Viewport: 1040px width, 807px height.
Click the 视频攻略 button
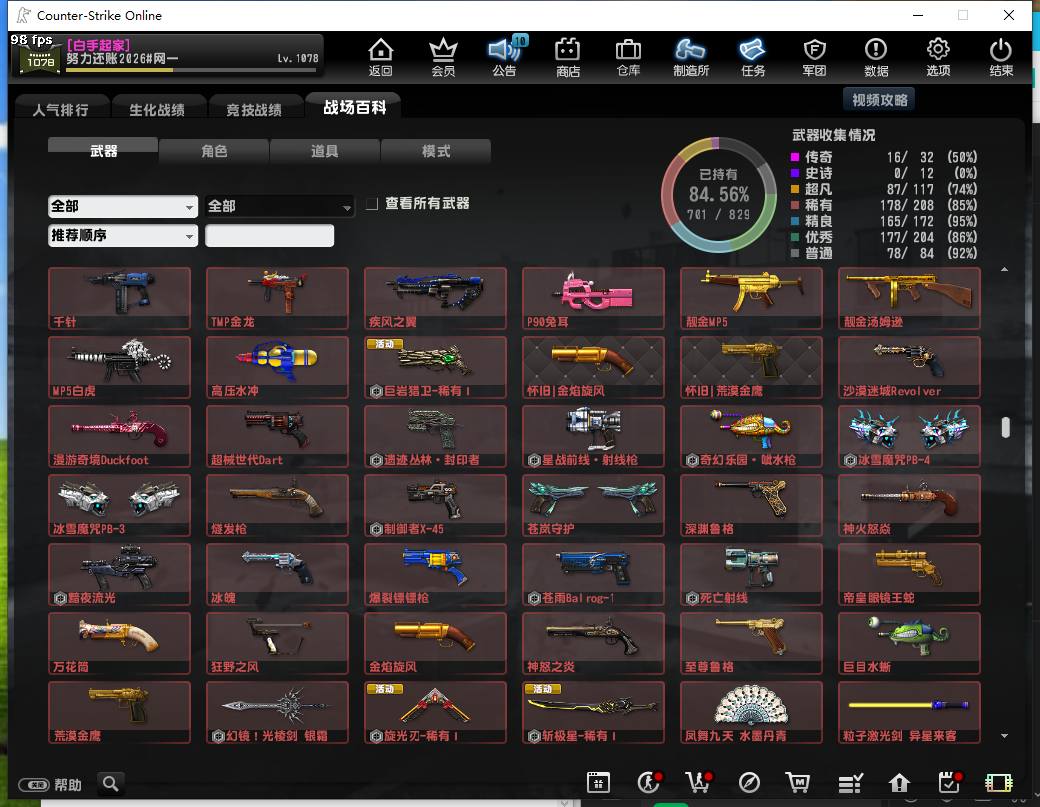coord(879,99)
